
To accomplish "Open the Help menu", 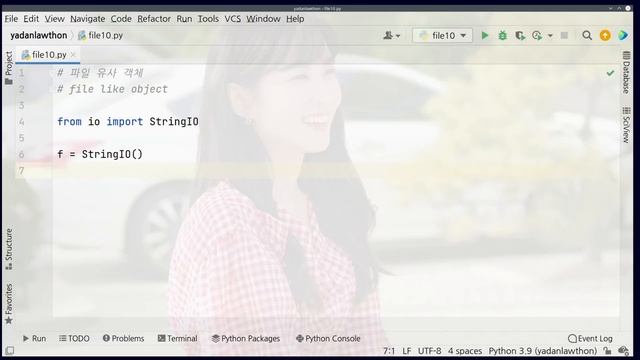I will pos(295,19).
